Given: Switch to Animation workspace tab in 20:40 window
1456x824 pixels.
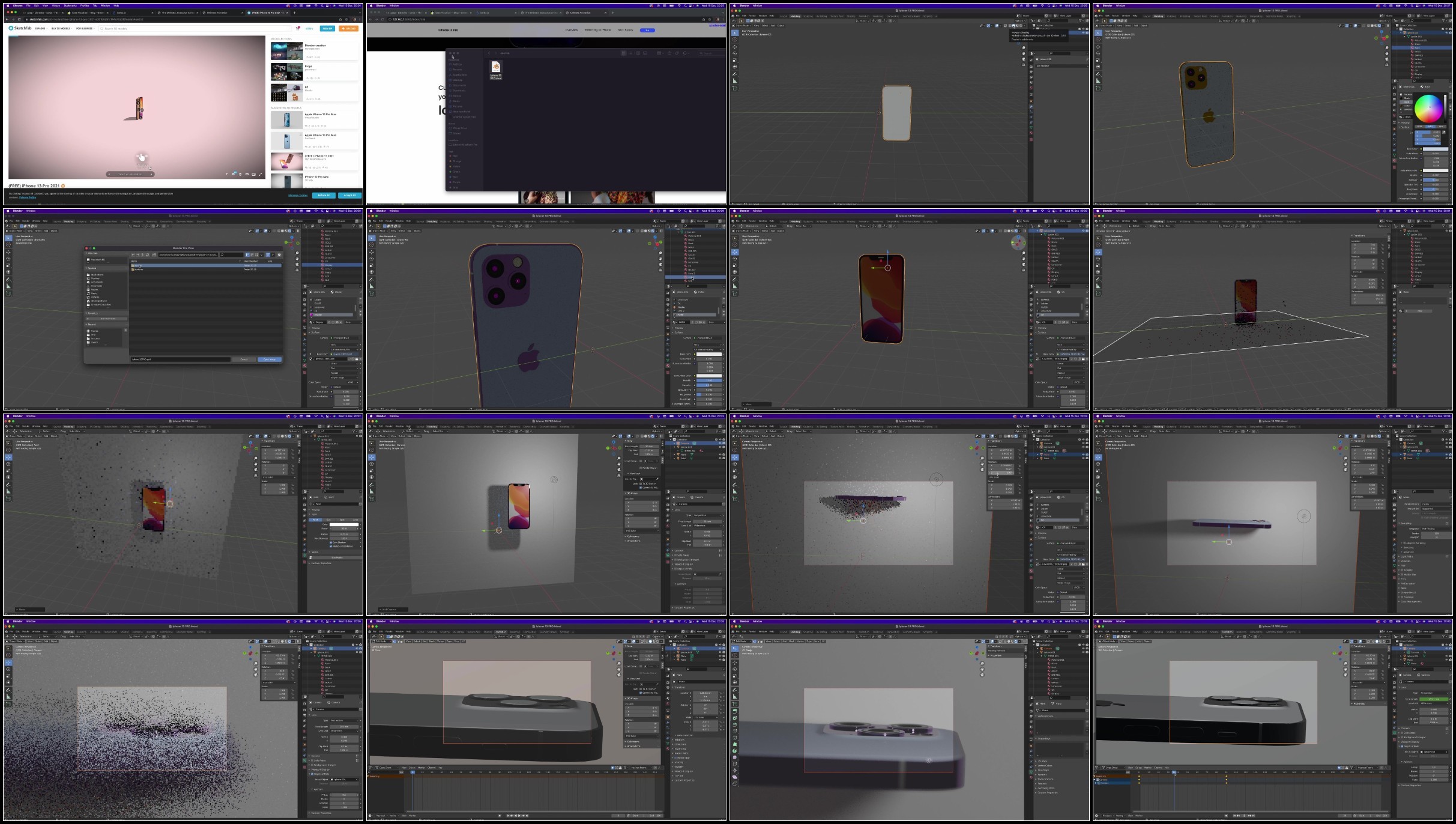Looking at the screenshot, I should (1227, 631).
